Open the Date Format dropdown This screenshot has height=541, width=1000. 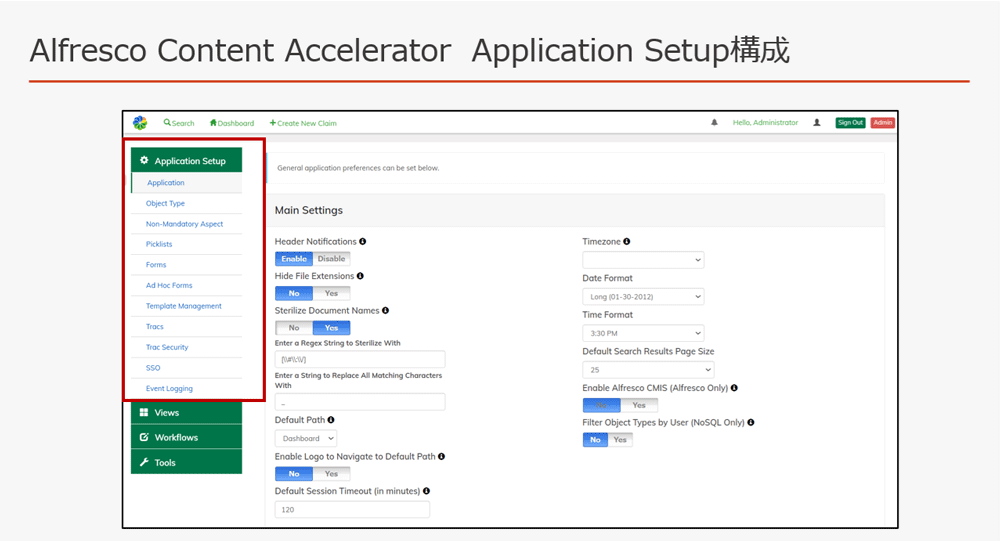coord(643,297)
